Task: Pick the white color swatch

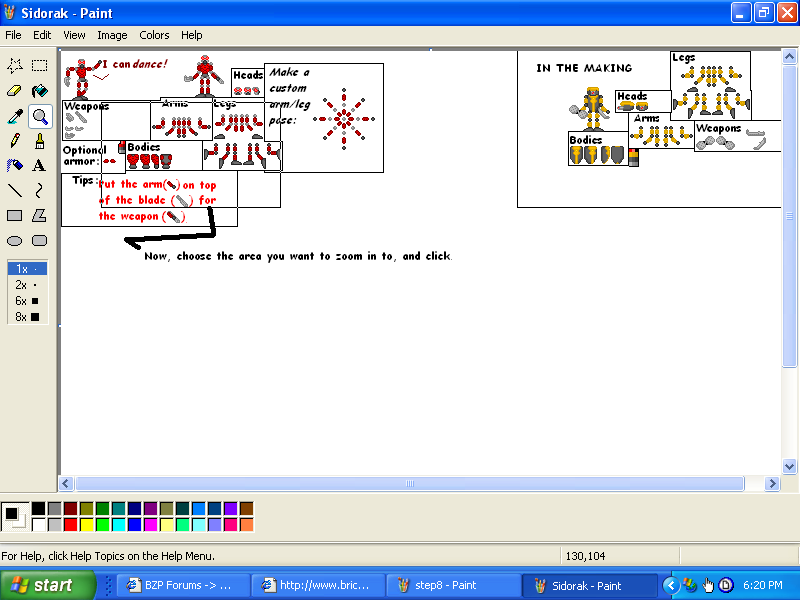Action: 38,524
